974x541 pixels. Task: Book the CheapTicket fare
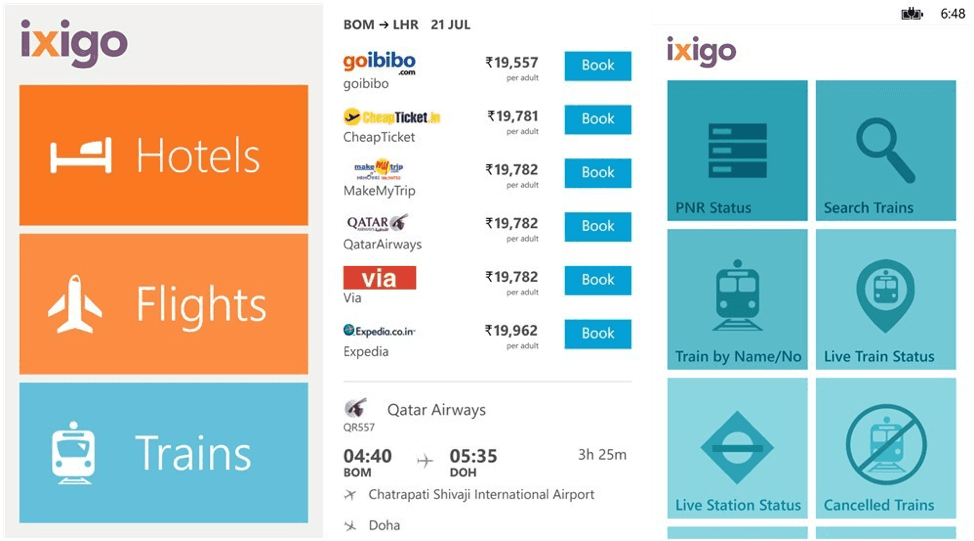[598, 119]
